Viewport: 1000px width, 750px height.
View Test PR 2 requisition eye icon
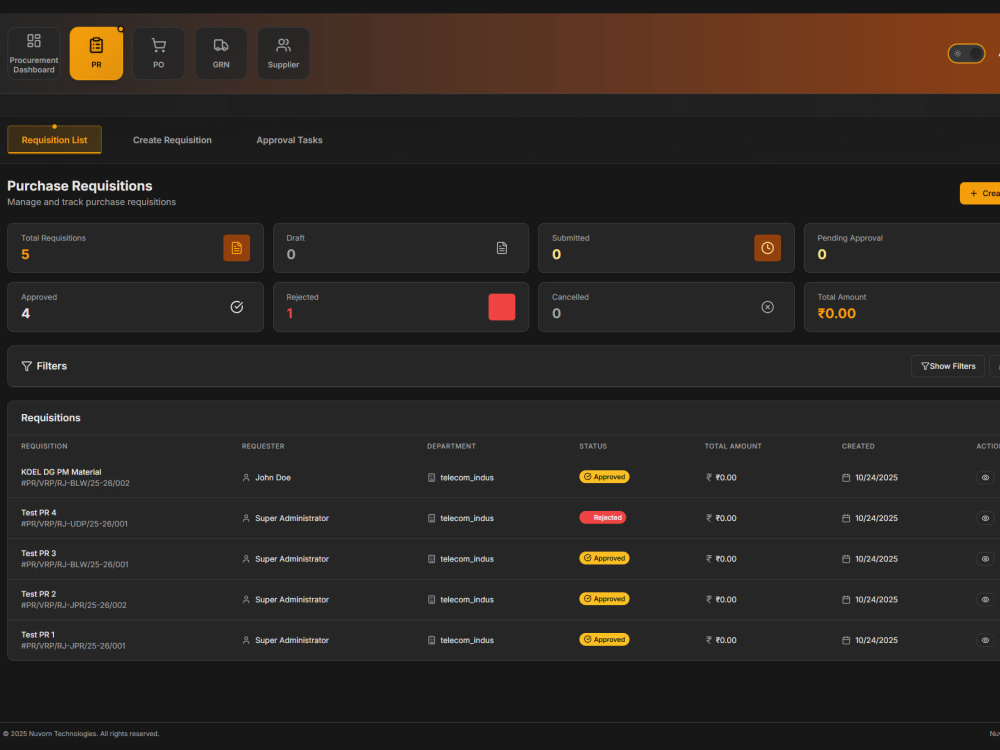985,600
